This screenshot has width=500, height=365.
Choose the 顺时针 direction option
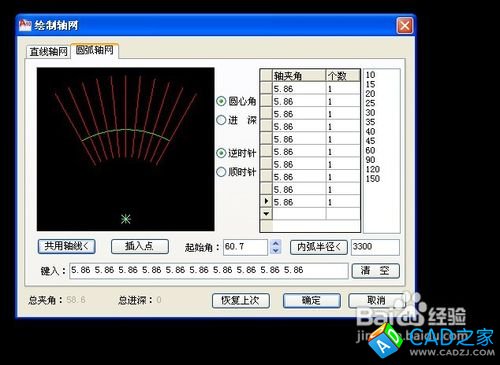click(236, 172)
